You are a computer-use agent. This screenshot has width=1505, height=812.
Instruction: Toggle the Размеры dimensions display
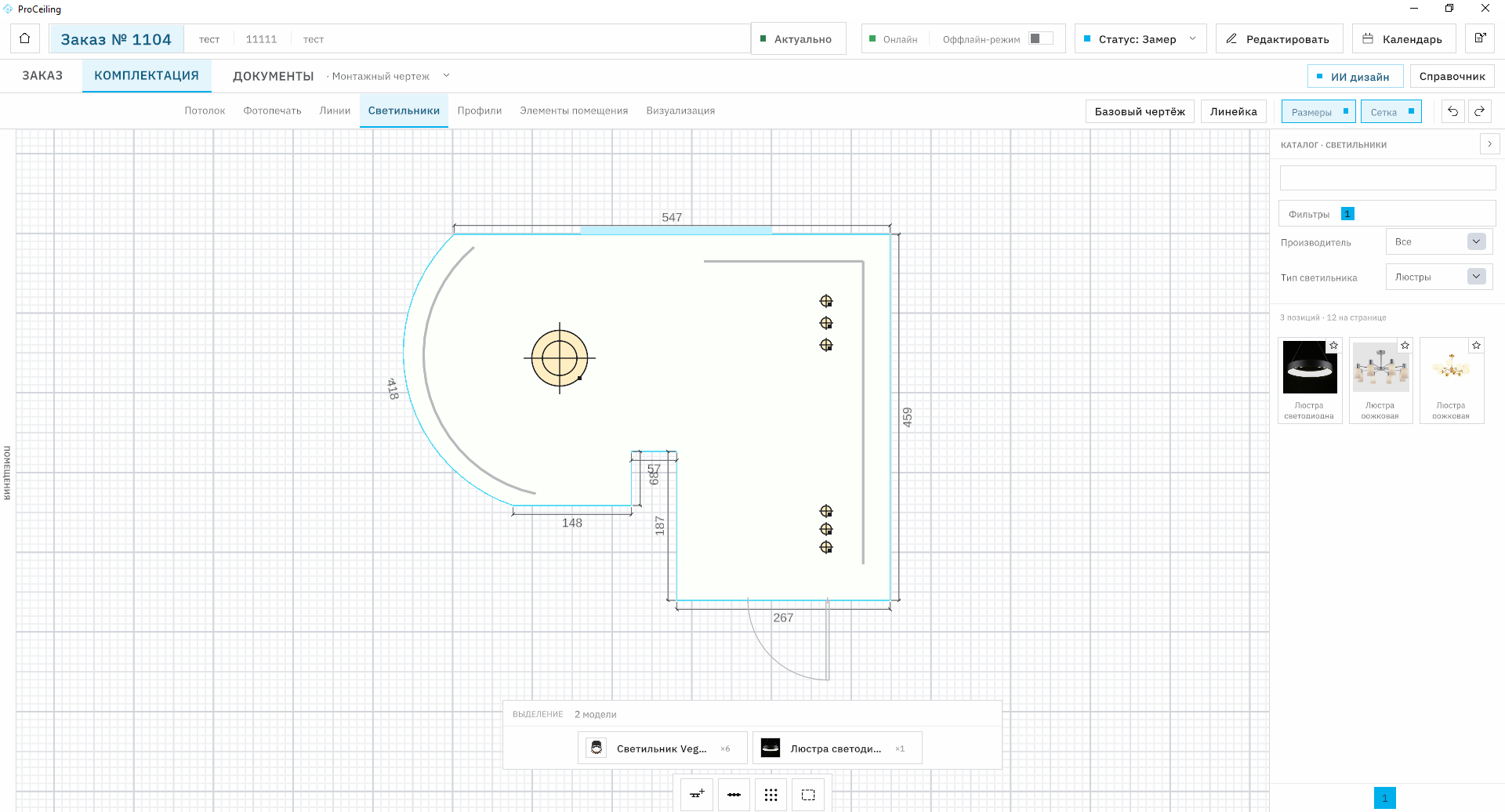(x=1318, y=112)
